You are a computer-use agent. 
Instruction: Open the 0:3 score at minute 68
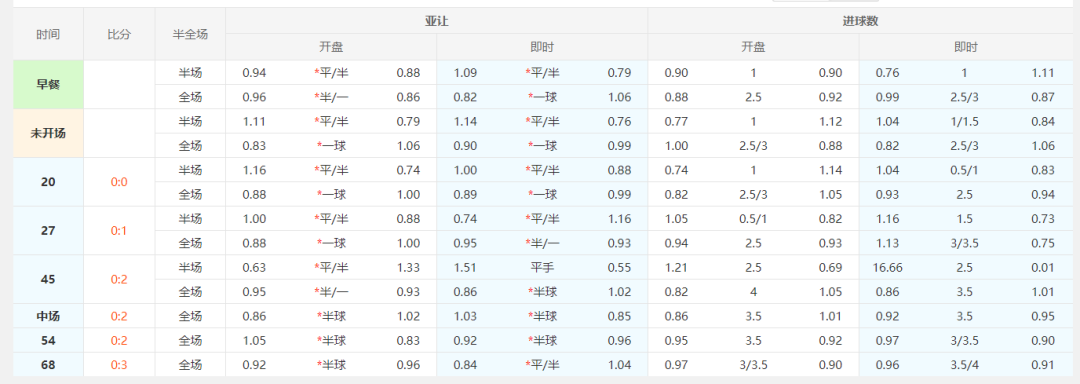119,365
